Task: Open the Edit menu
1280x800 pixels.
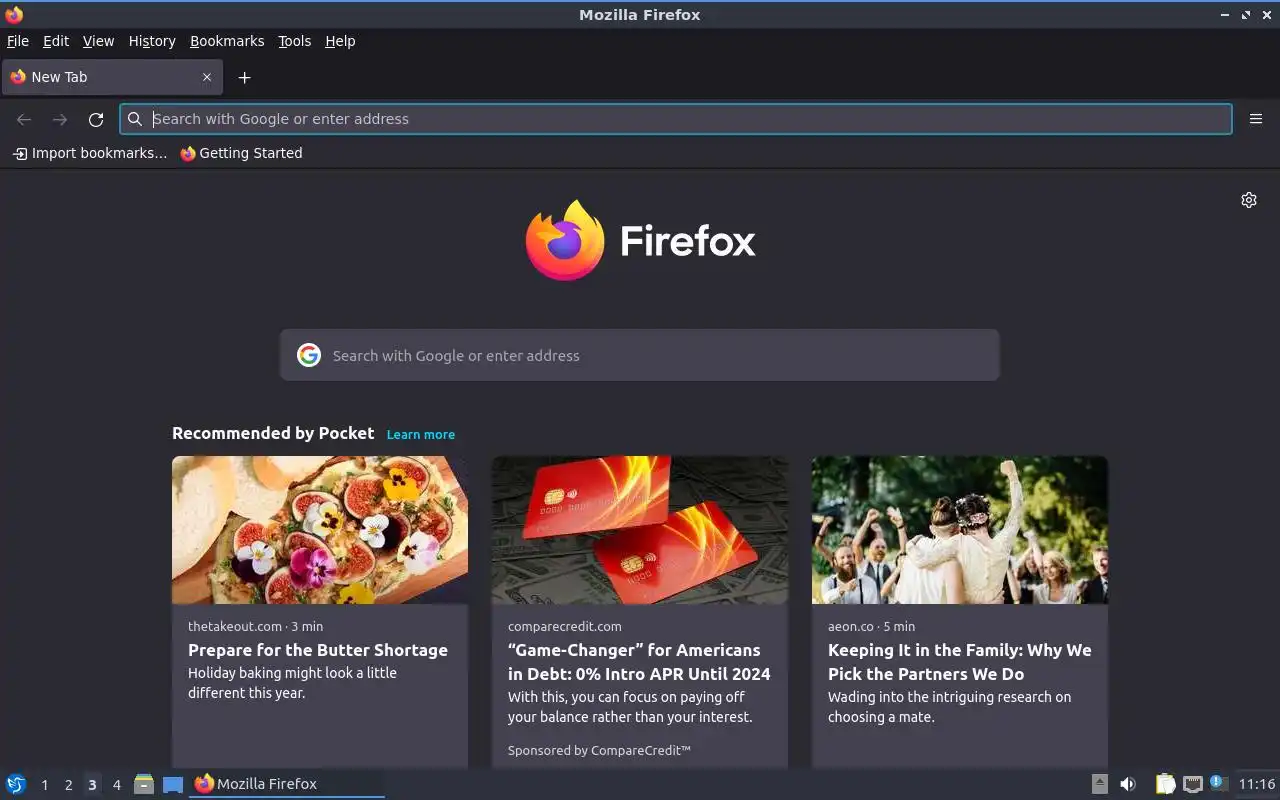Action: tap(56, 41)
